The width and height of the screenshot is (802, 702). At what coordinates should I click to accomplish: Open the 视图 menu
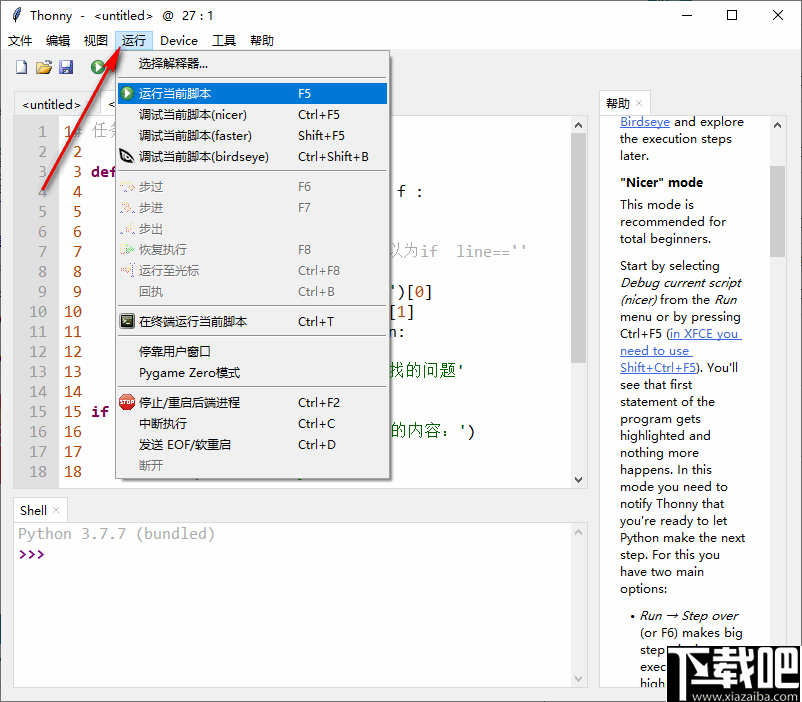coord(96,40)
